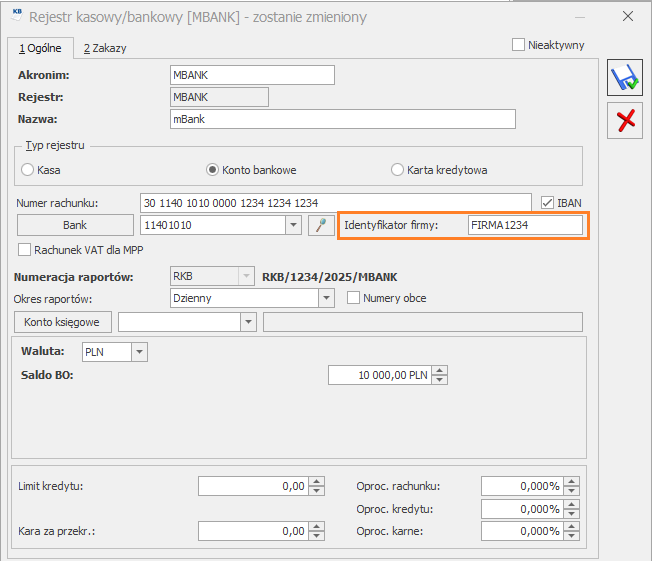
Task: Click the Identyfikator firmy input field
Action: [x=524, y=225]
